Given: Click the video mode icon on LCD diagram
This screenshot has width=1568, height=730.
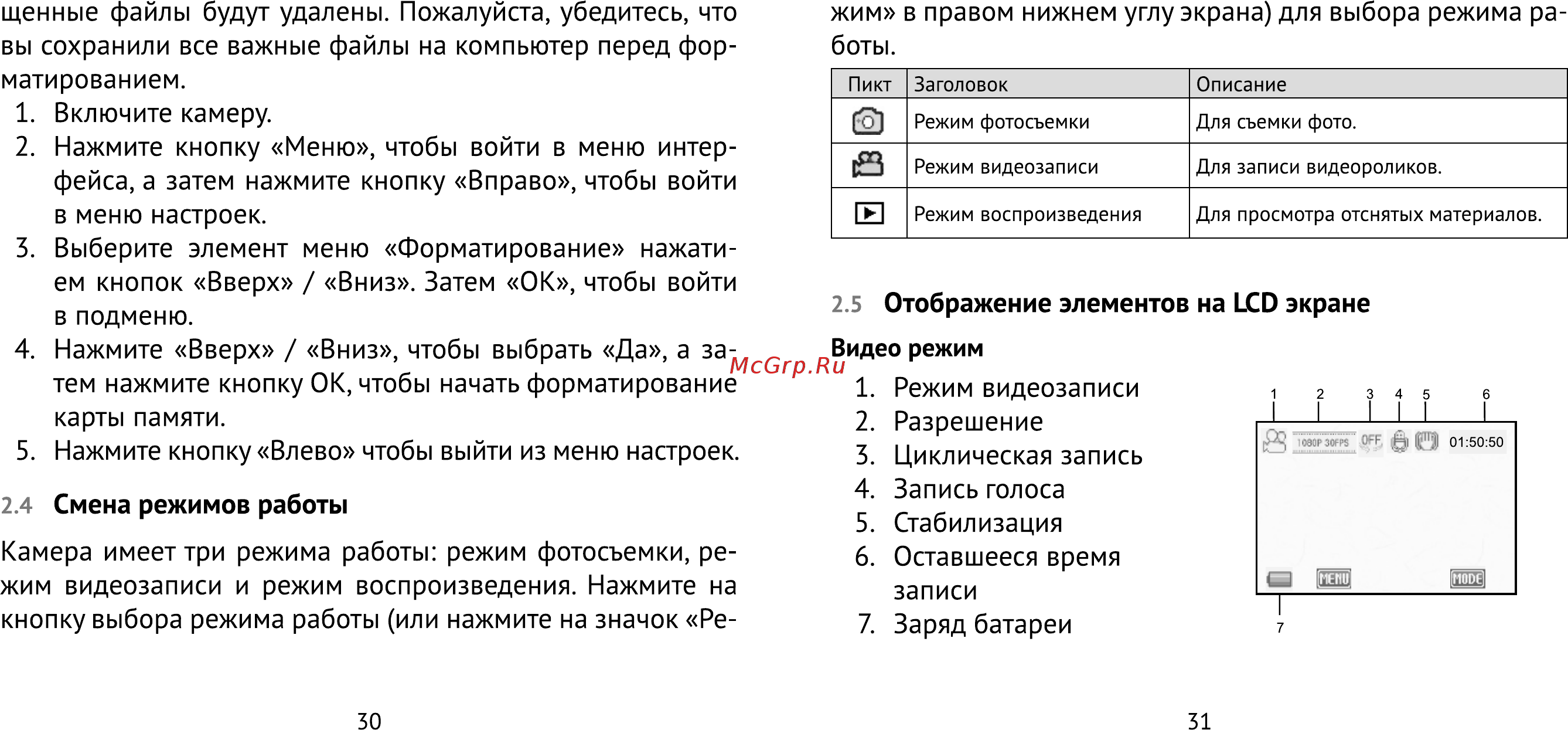Looking at the screenshot, I should (x=1274, y=441).
